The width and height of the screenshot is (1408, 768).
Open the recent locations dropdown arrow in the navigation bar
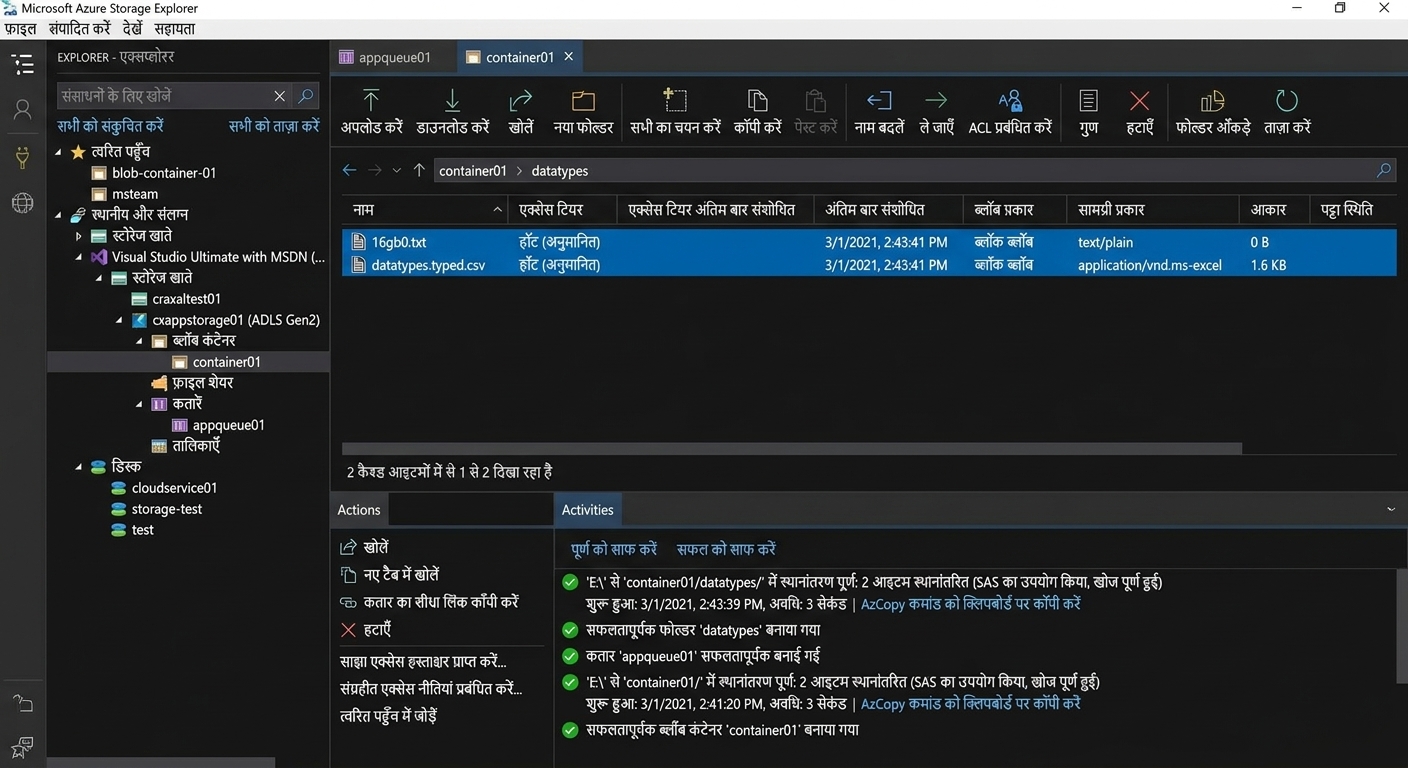tap(397, 170)
